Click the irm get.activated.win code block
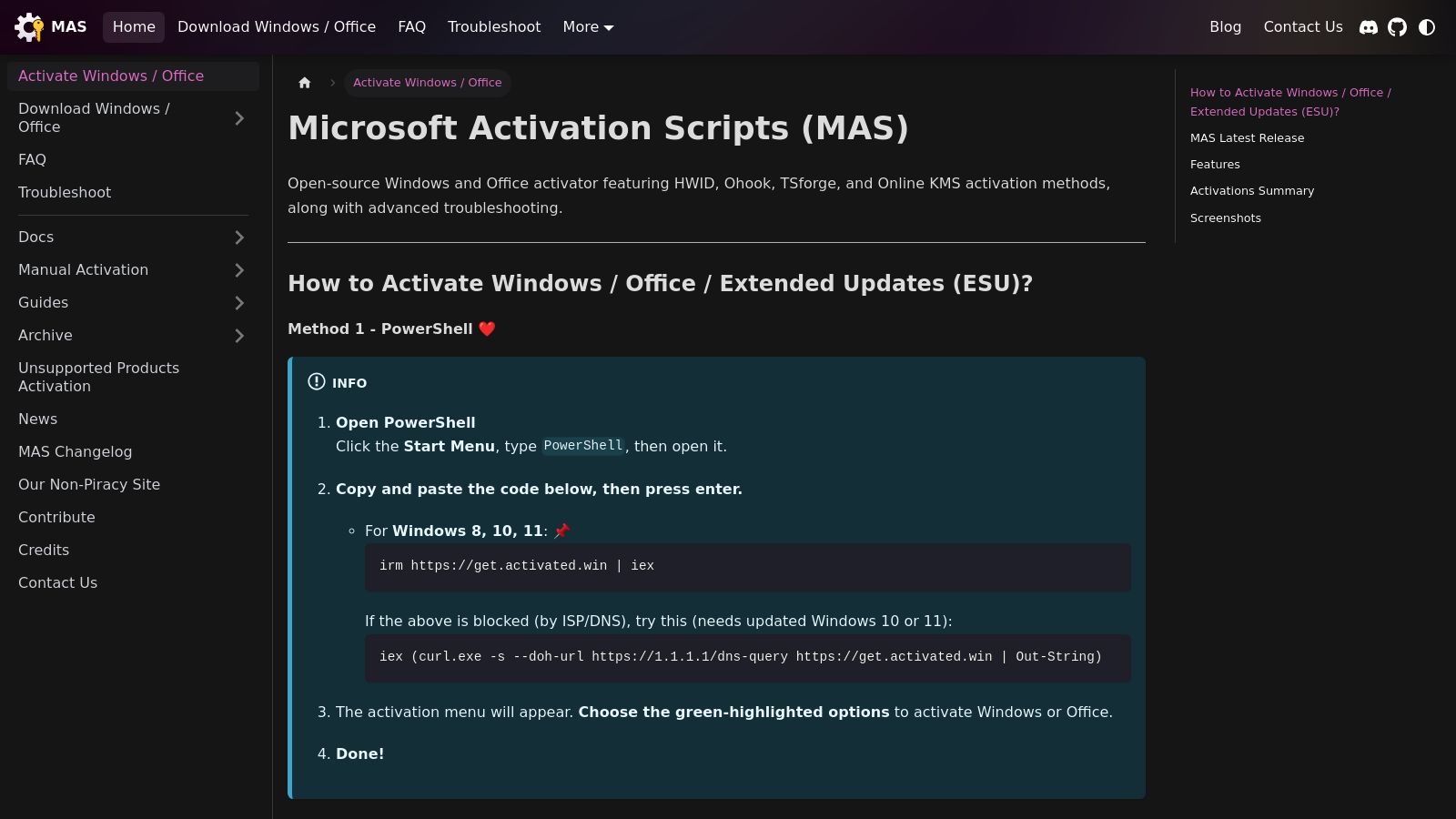The width and height of the screenshot is (1456, 819). click(748, 567)
